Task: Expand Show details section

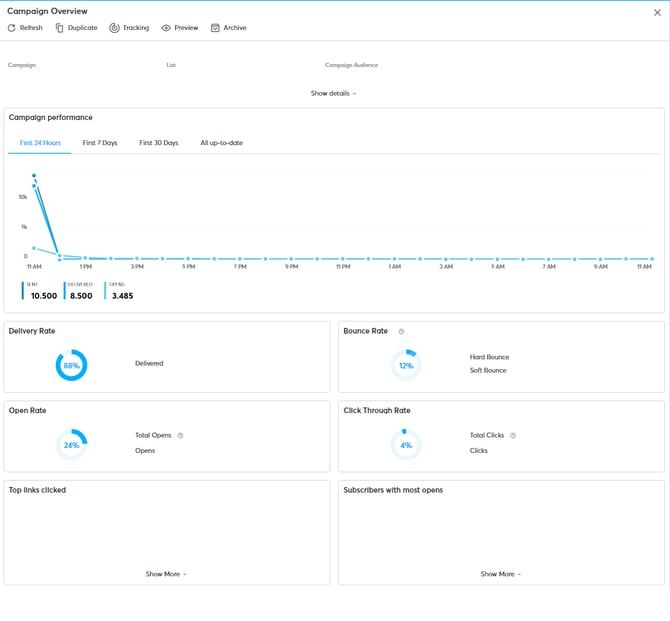Action: [x=333, y=93]
